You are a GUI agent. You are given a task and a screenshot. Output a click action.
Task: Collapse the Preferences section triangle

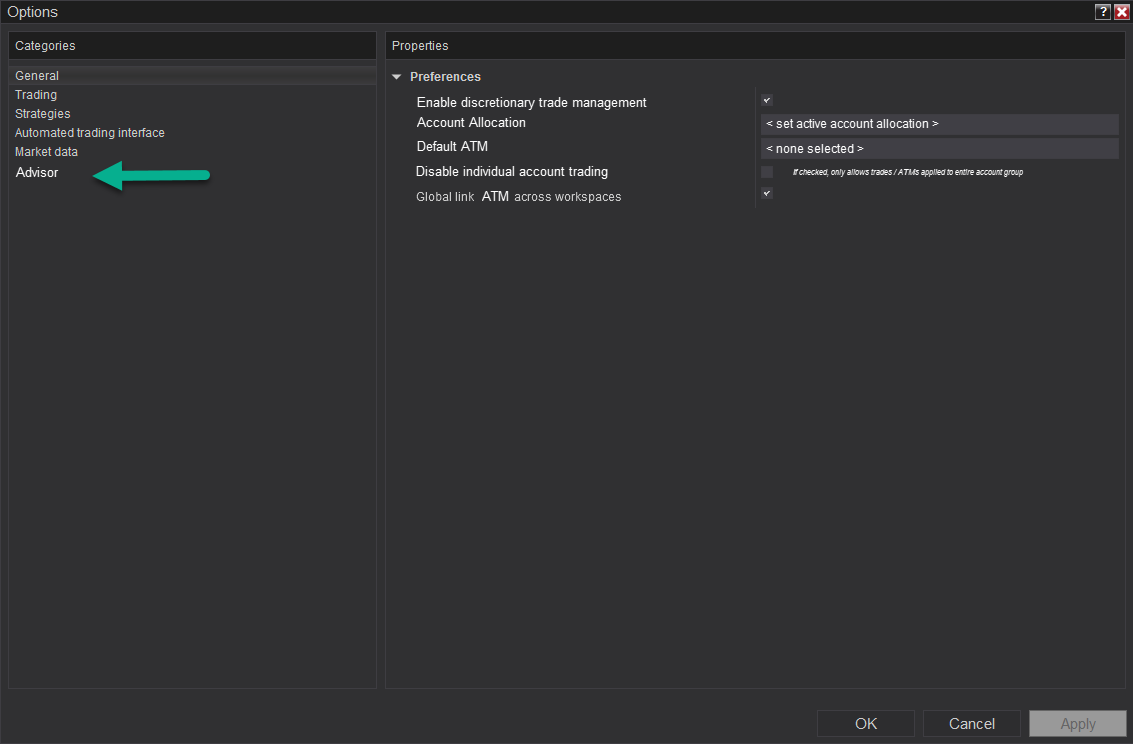point(397,77)
